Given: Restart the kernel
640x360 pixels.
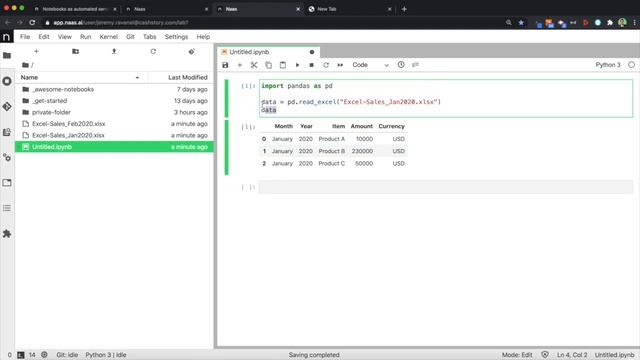Looking at the screenshot, I should (326, 65).
